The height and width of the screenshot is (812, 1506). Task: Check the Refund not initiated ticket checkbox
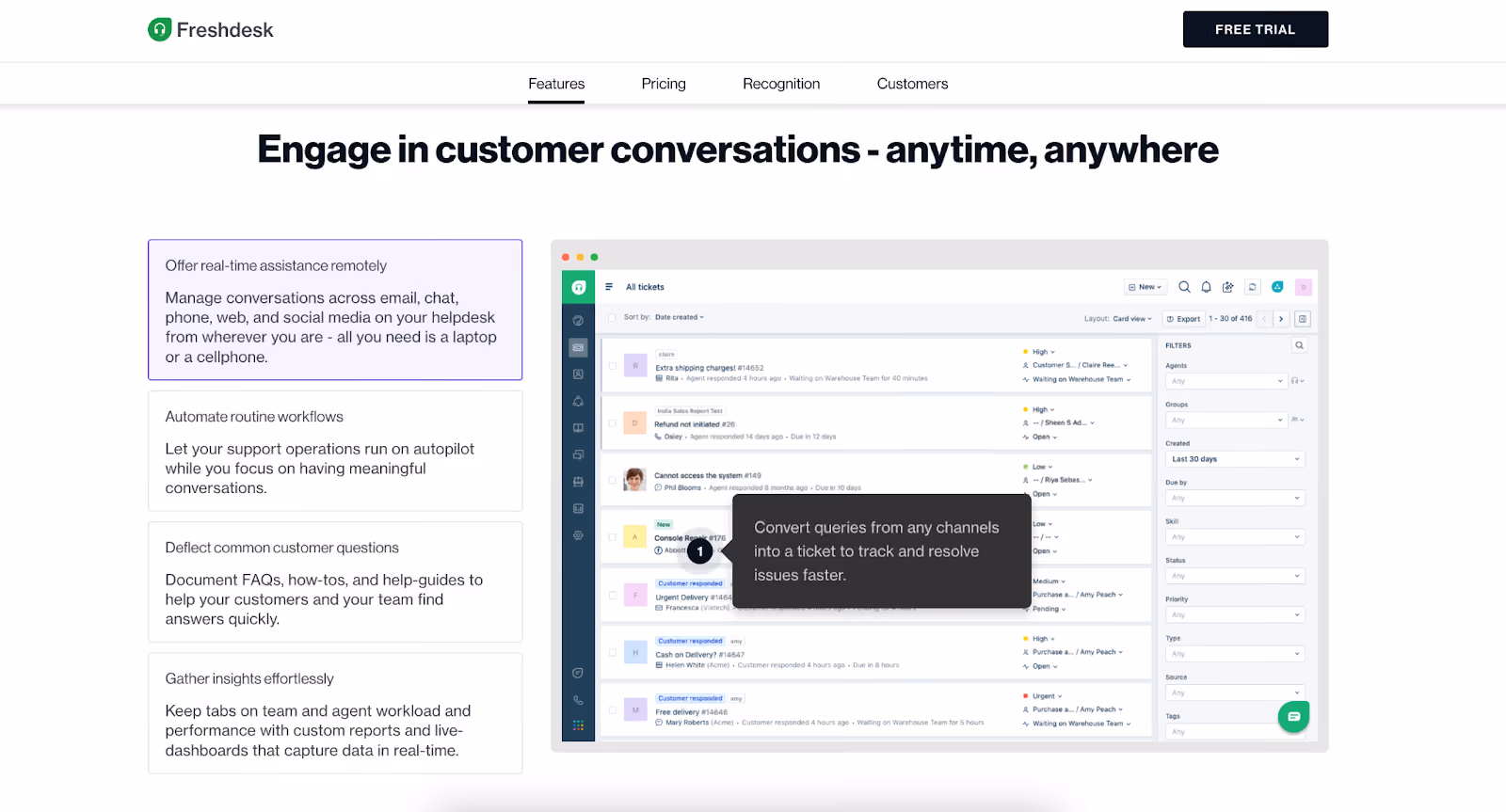(612, 423)
